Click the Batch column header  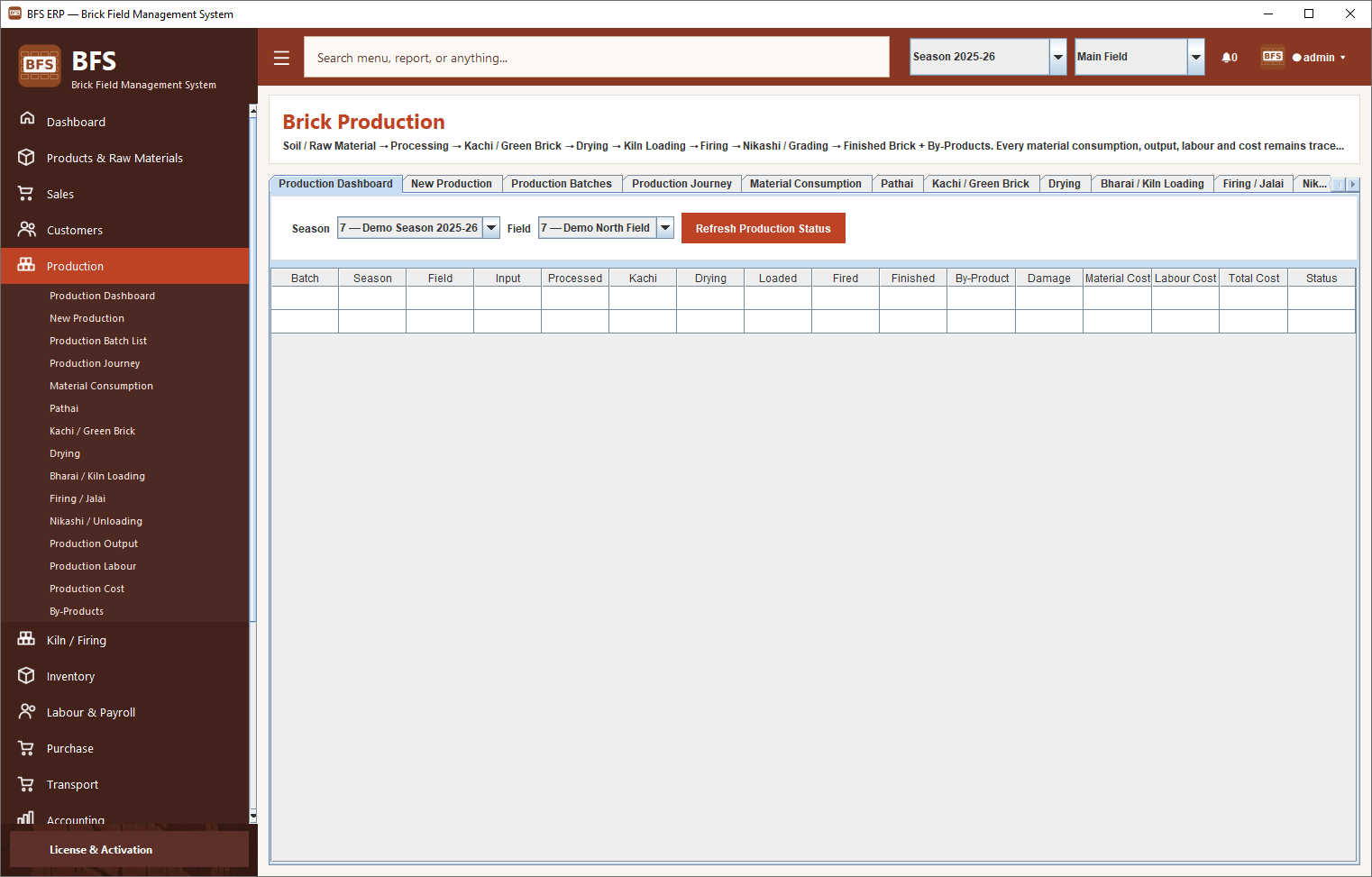coord(305,278)
